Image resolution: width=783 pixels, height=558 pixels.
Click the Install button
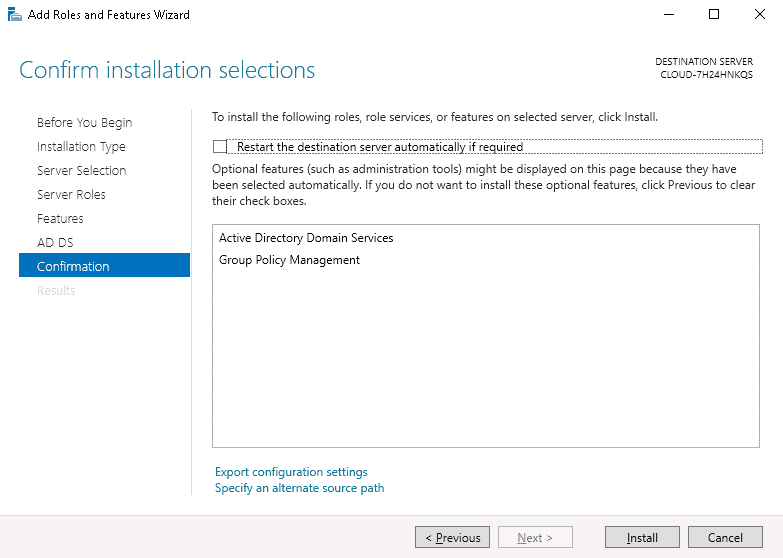[x=642, y=538]
